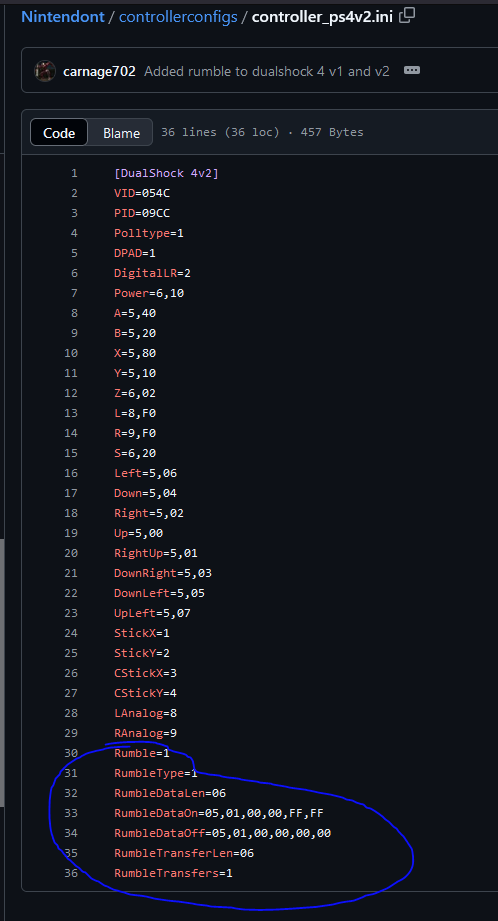Click the Power=6,10 code line
Image resolution: width=498 pixels, height=921 pixels.
[149, 293]
